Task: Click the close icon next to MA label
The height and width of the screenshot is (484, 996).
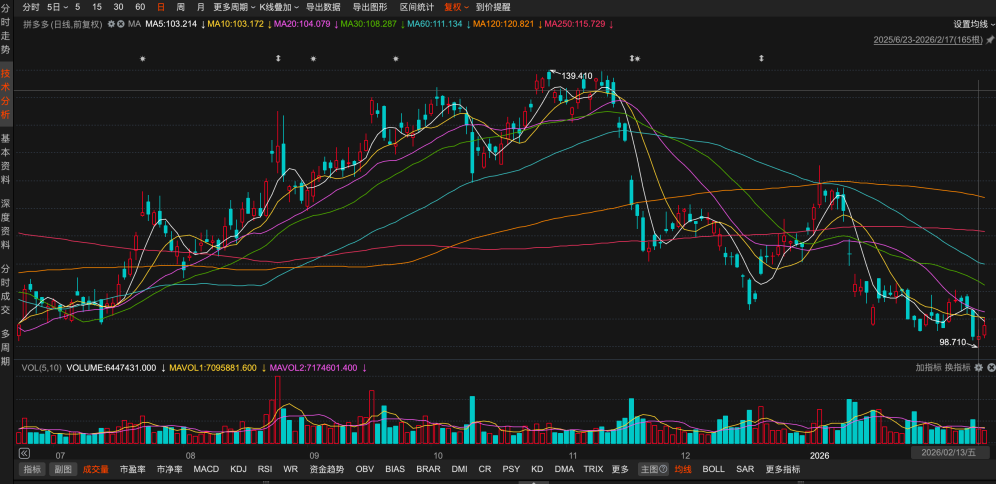Action: [122, 23]
